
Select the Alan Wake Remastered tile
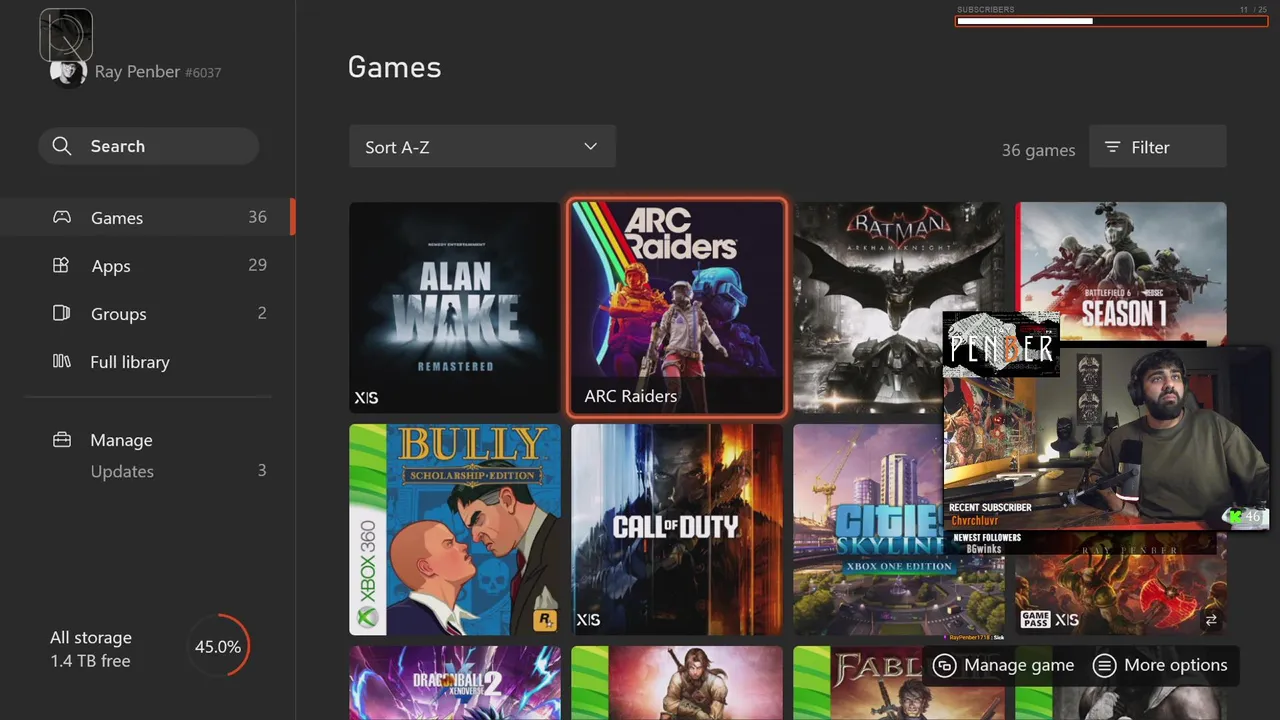click(x=455, y=308)
